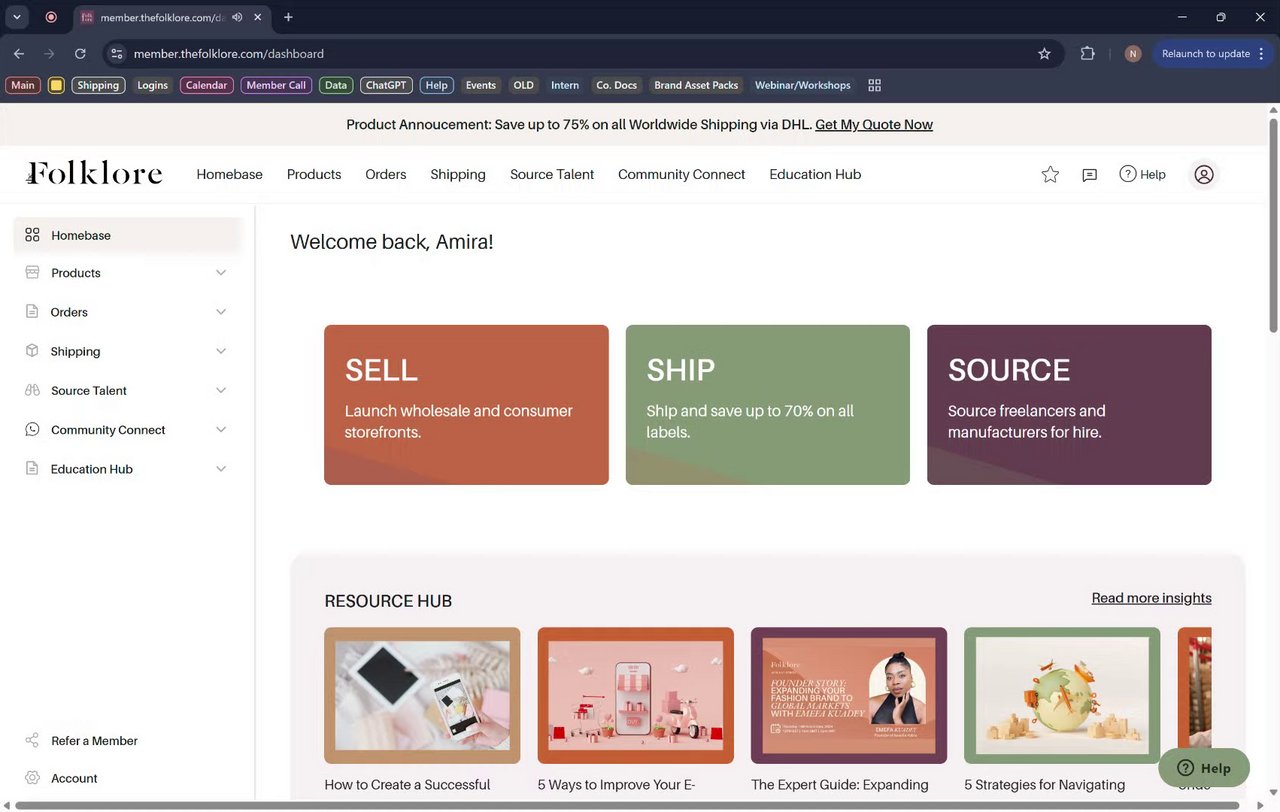Click the Refer a Member share icon
The height and width of the screenshot is (812, 1280).
pos(32,741)
